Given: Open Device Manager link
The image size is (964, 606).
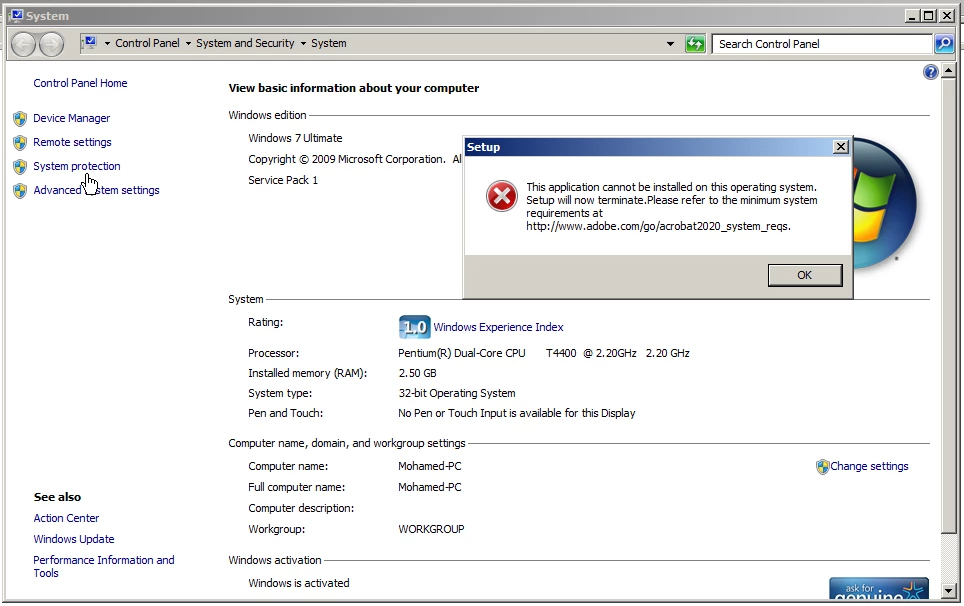Looking at the screenshot, I should (71, 118).
